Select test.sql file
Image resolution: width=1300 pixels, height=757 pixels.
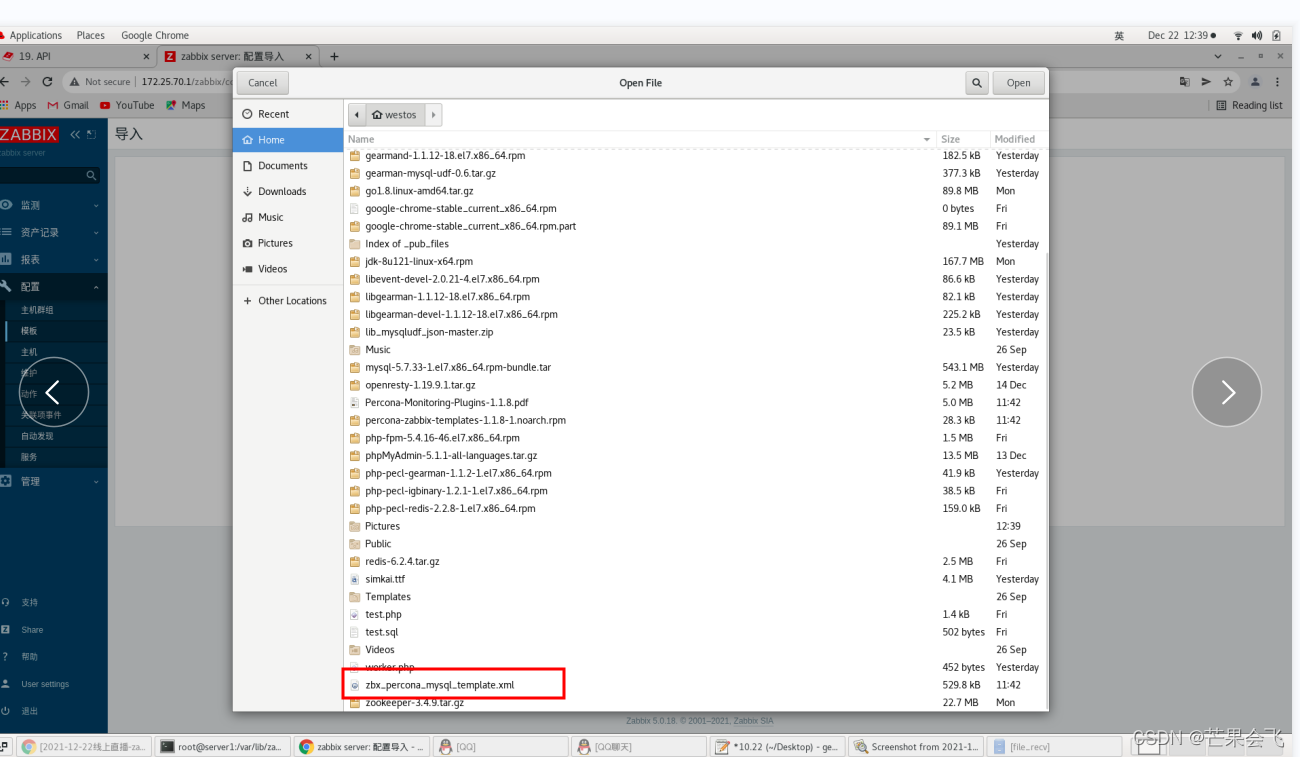tap(696, 632)
